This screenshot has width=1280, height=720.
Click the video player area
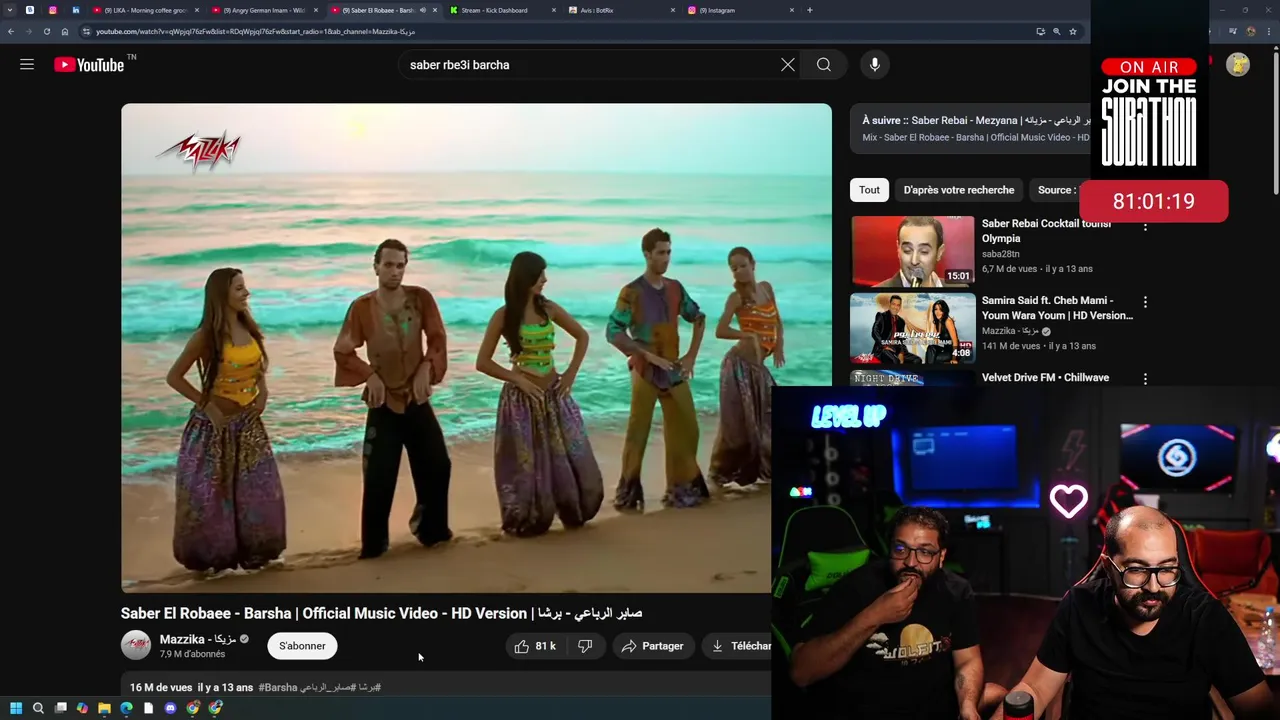tap(476, 348)
